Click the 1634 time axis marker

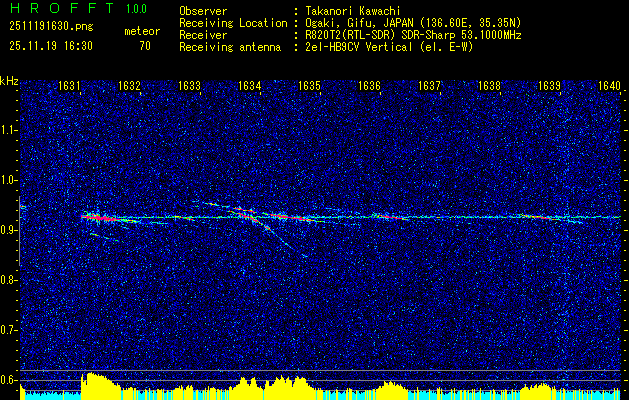[250, 85]
